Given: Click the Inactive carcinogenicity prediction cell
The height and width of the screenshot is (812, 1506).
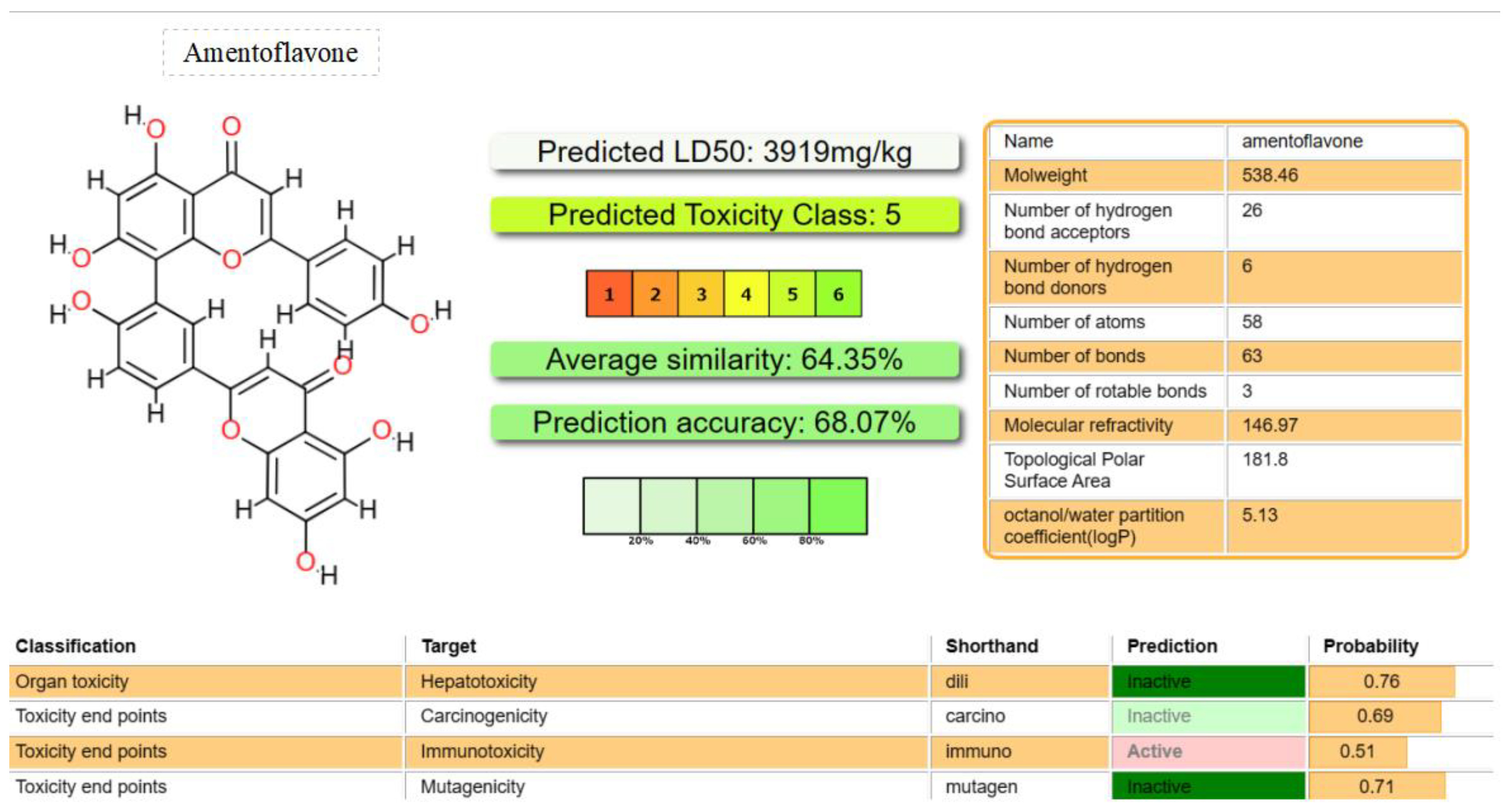Looking at the screenshot, I should point(1208,716).
